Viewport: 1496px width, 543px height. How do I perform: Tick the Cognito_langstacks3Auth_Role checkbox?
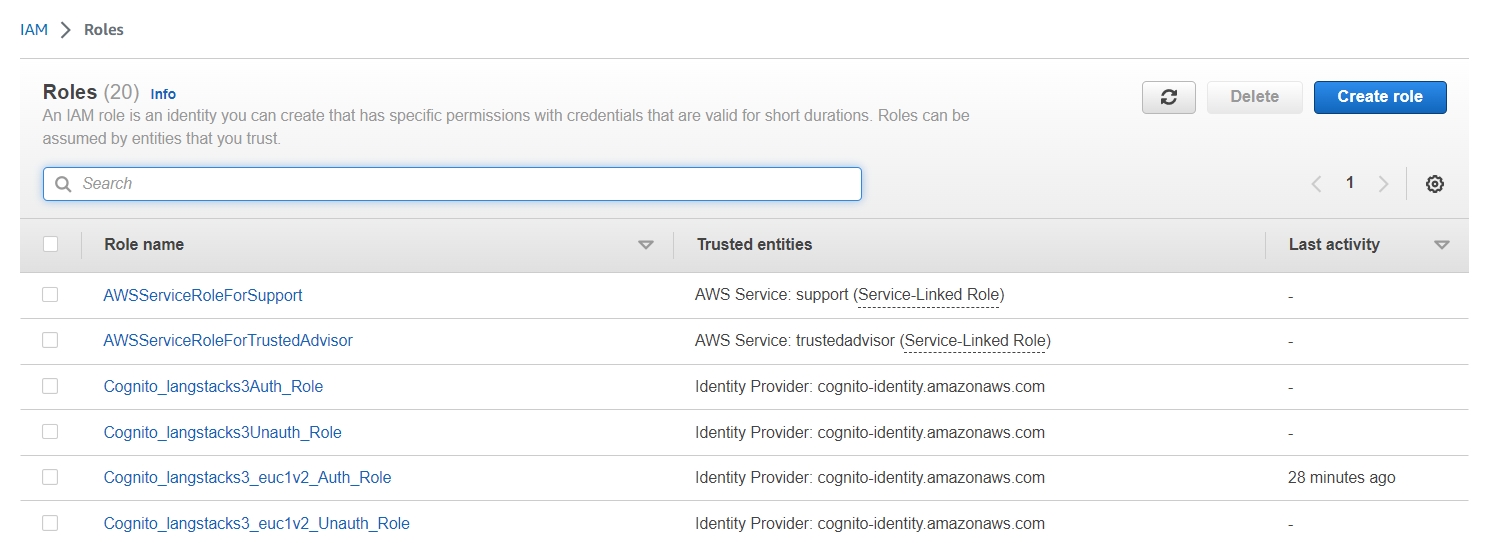50,386
